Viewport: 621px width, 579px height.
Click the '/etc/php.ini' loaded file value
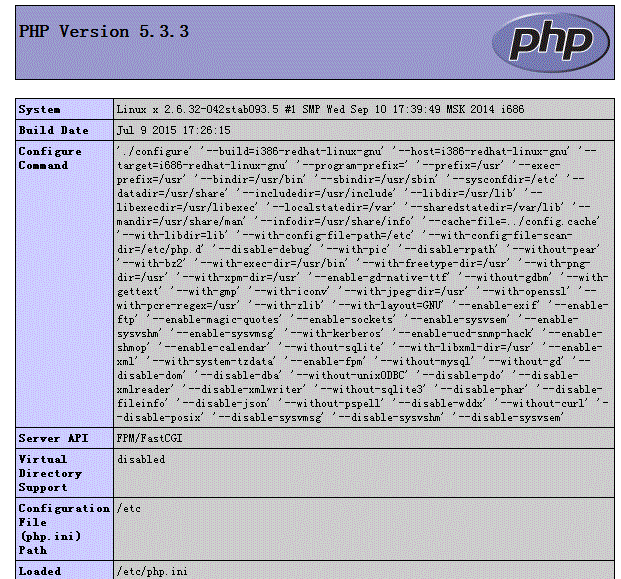[x=152, y=571]
